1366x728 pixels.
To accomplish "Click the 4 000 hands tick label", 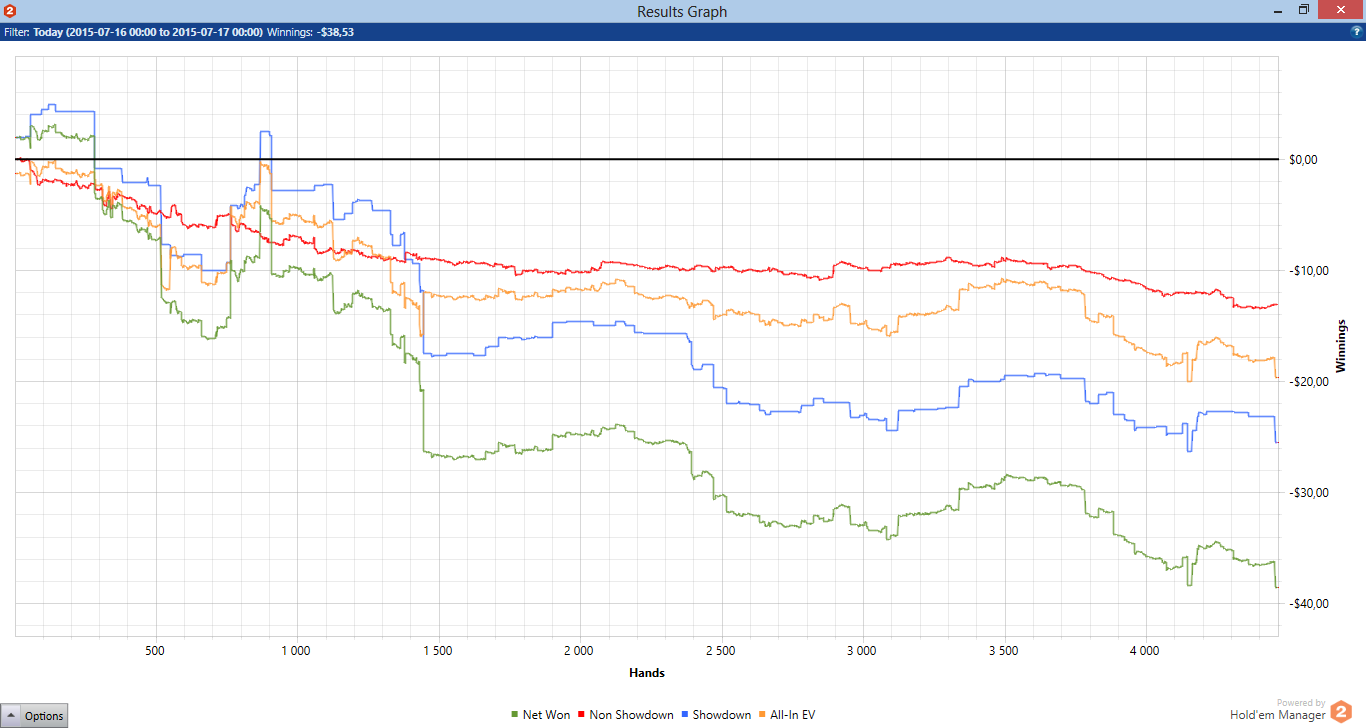I will pos(1144,650).
